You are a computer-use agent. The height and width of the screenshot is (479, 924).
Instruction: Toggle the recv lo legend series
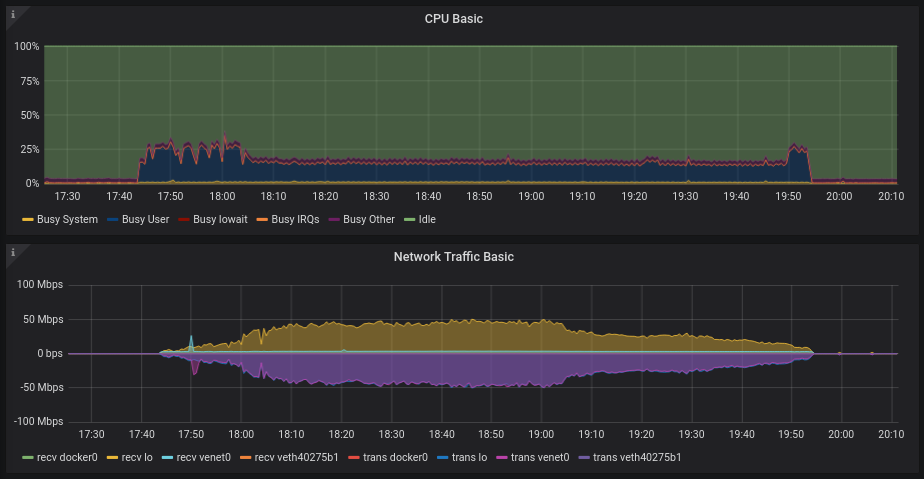pyautogui.click(x=136, y=457)
